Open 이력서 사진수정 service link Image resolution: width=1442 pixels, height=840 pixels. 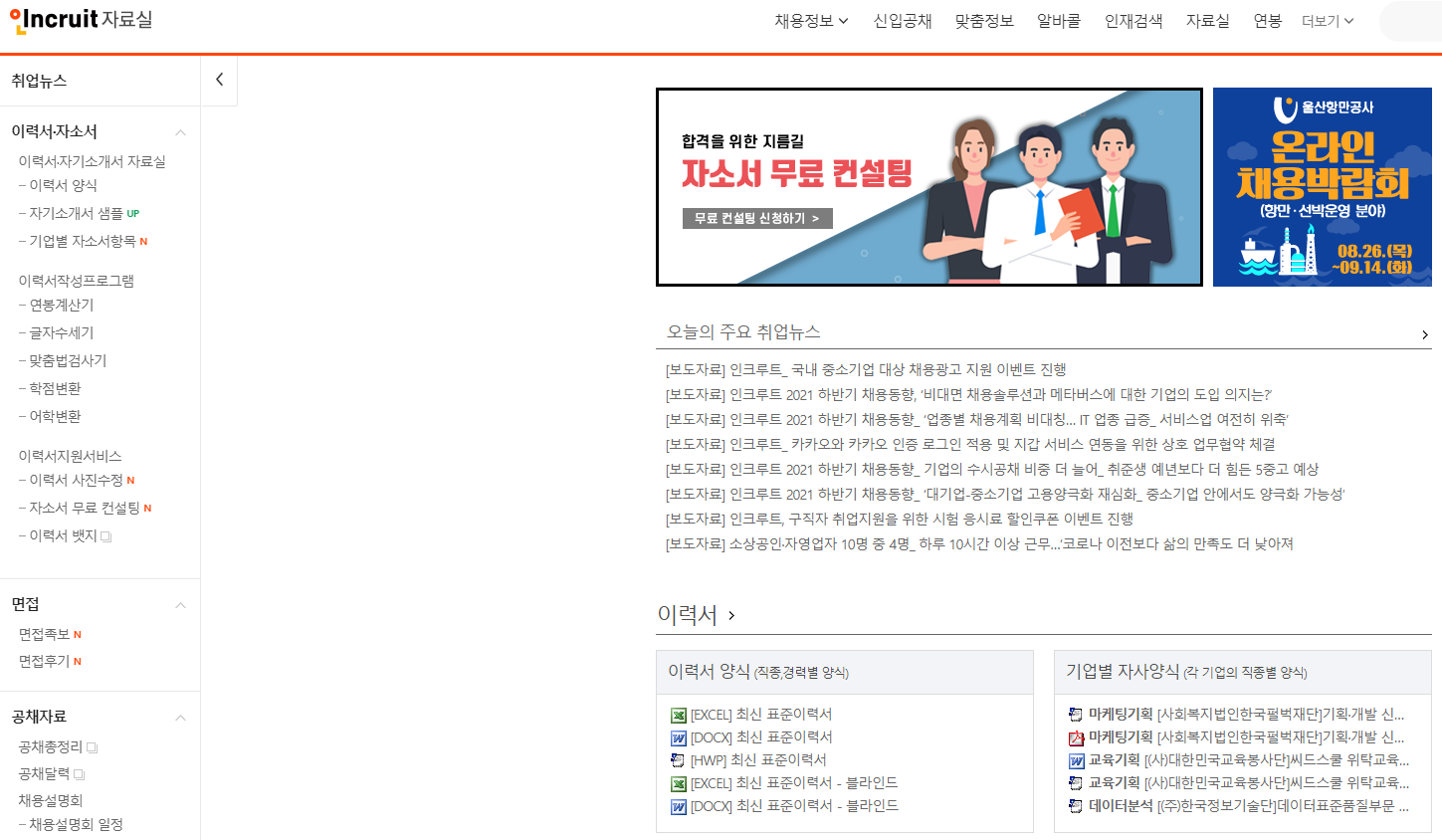click(76, 480)
